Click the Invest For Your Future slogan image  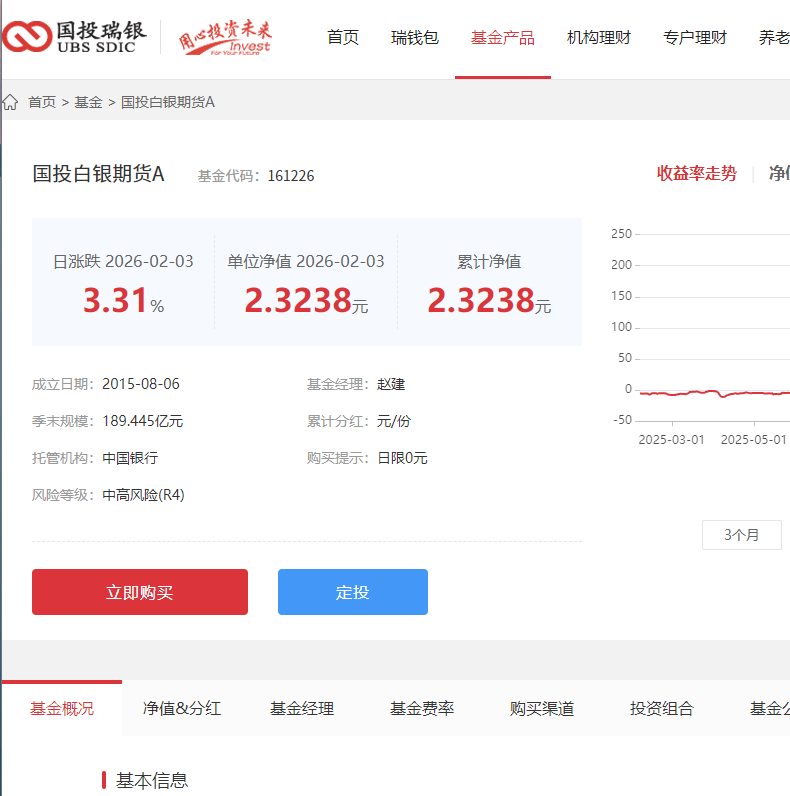225,39
